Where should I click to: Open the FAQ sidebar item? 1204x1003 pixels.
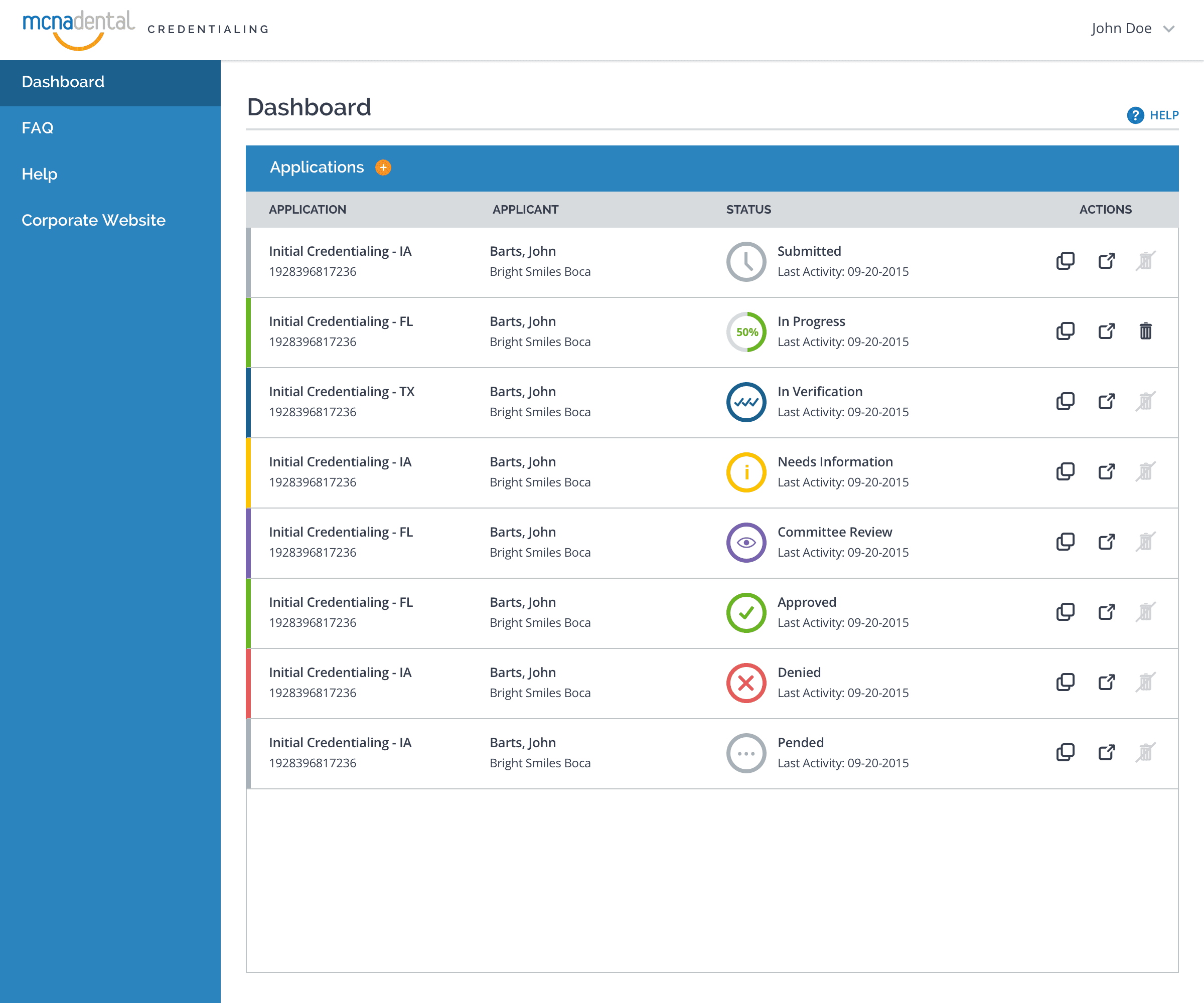(x=38, y=128)
